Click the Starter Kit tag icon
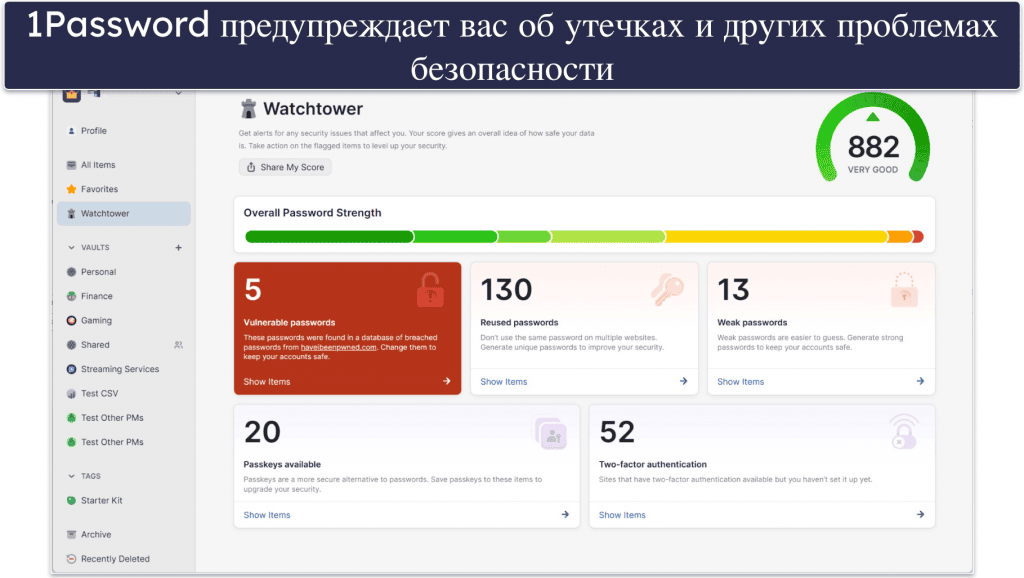The image size is (1024, 578). point(71,501)
